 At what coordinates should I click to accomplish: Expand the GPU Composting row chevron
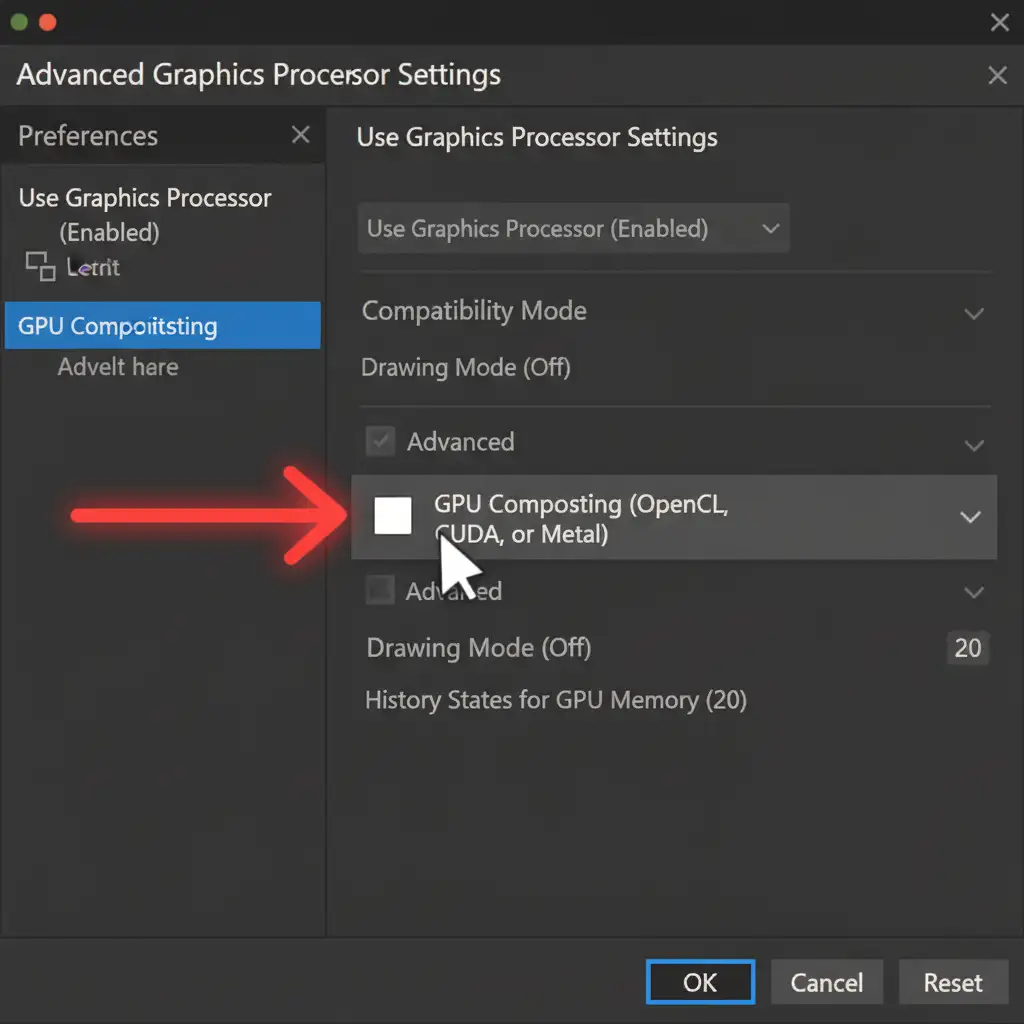[x=970, y=517]
